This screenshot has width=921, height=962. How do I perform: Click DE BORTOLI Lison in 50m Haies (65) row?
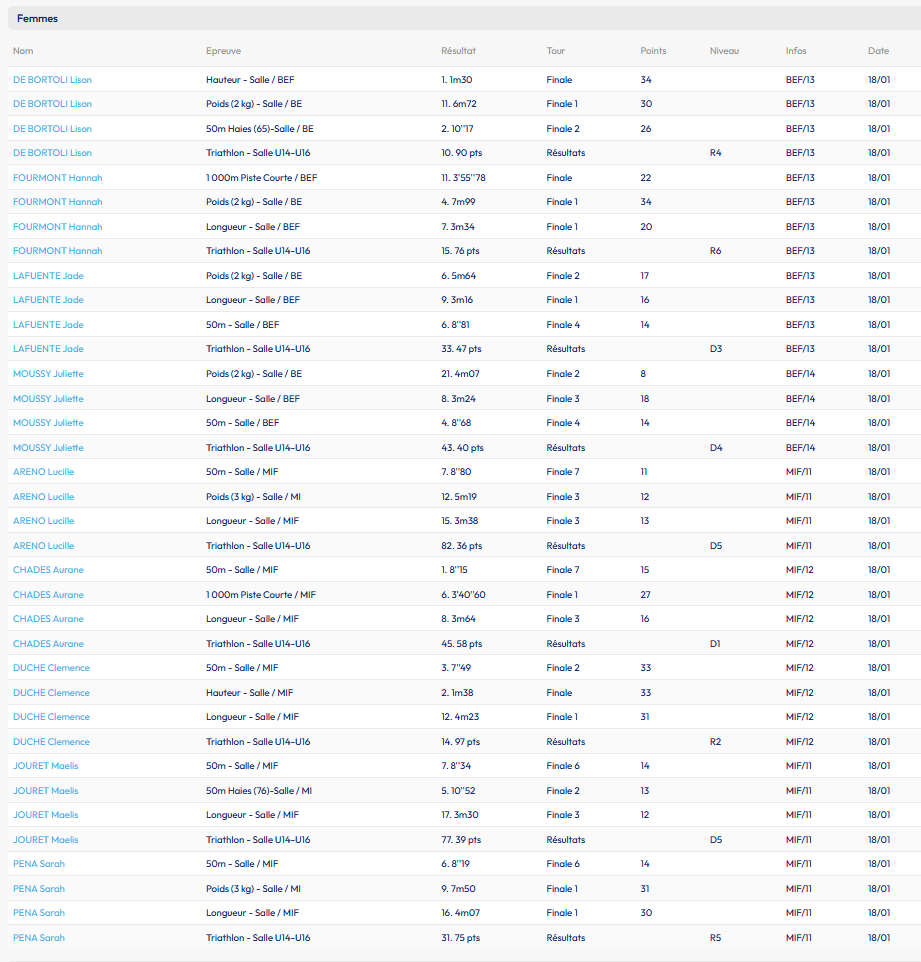pos(52,129)
